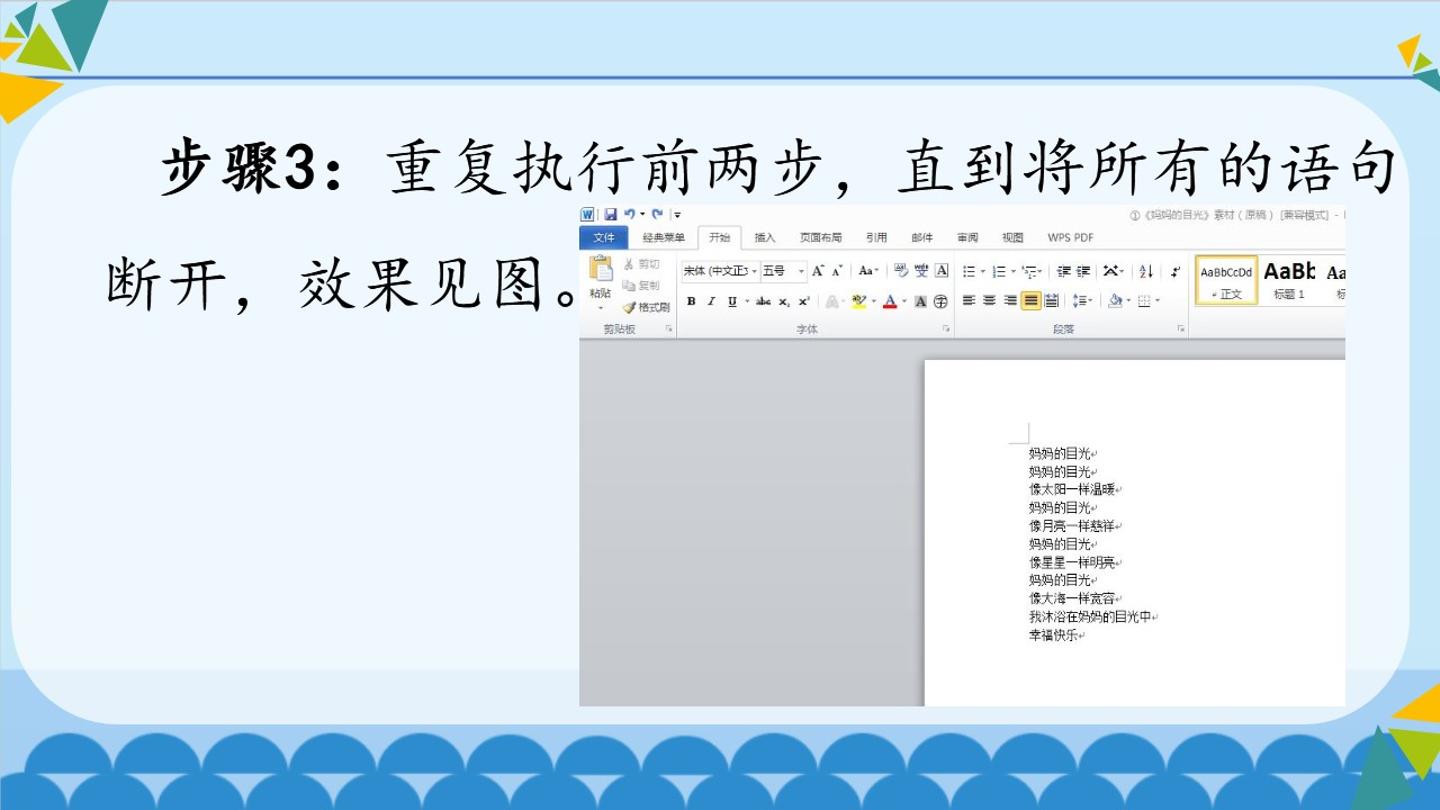Image resolution: width=1440 pixels, height=810 pixels.
Task: Switch to the 插入 (Insert) tab
Action: pos(765,238)
